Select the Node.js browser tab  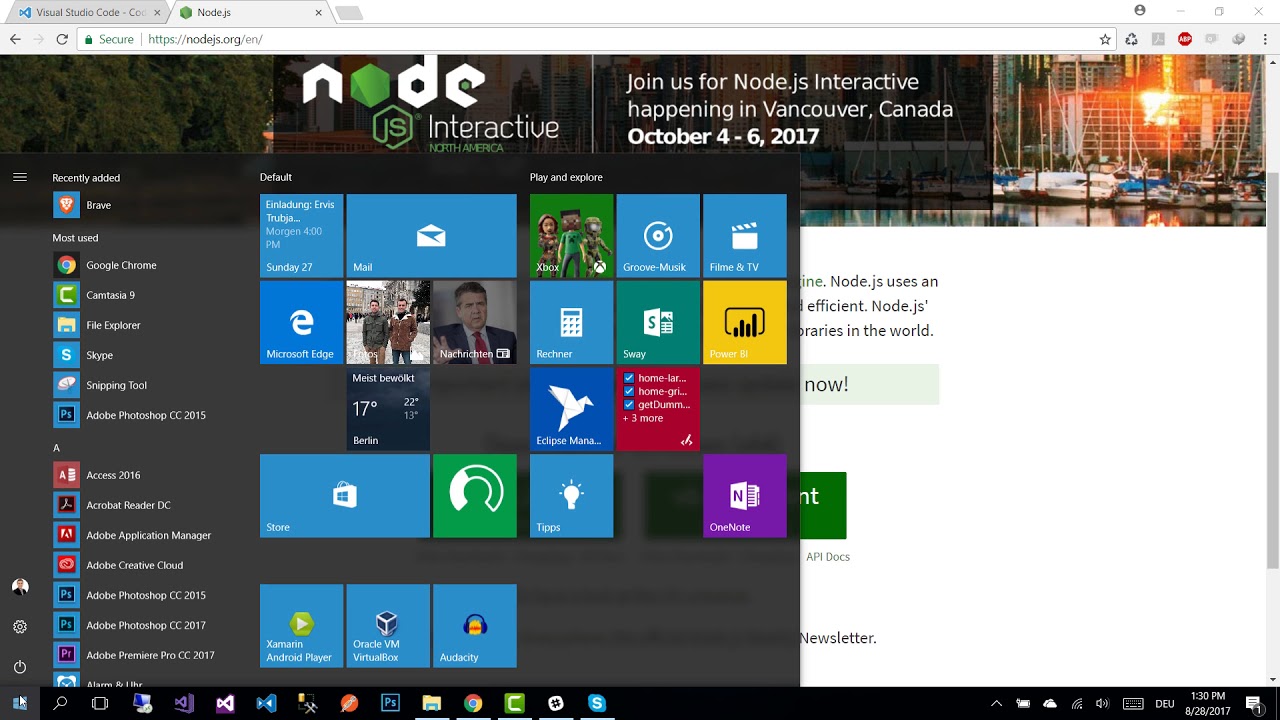coord(250,12)
